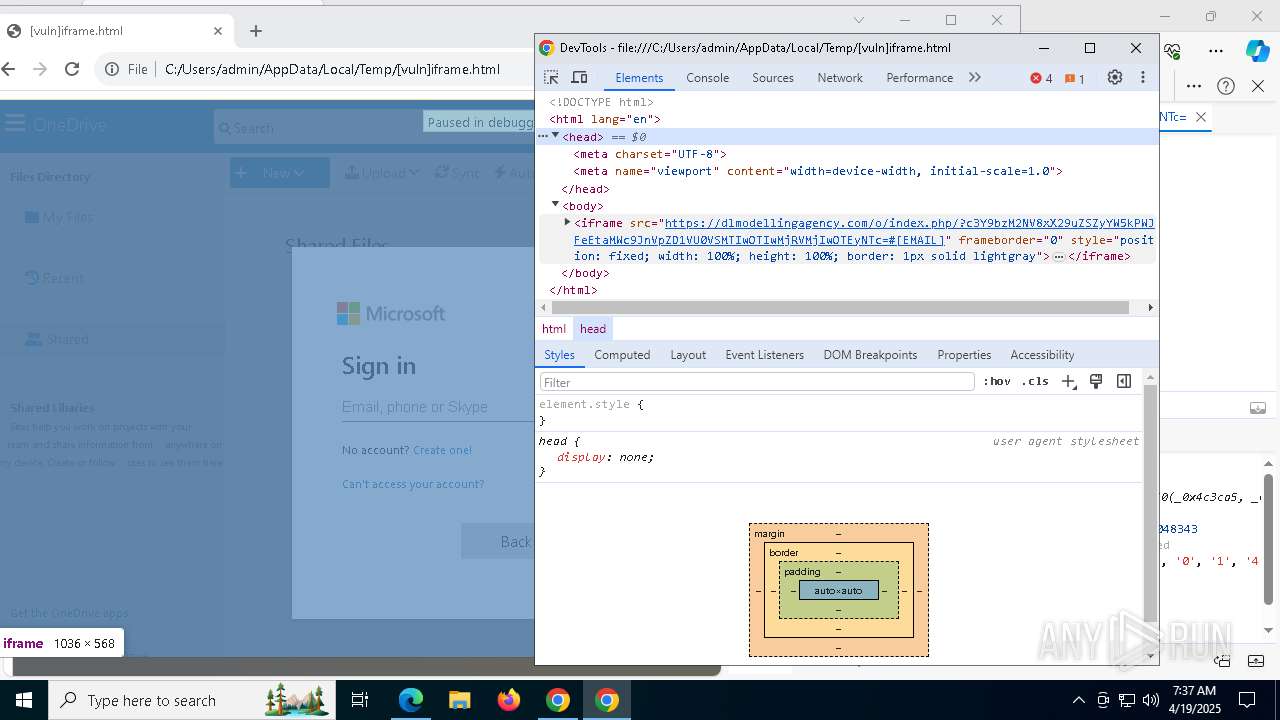Open the Computed pane tab
Viewport: 1280px width, 720px height.
(622, 355)
